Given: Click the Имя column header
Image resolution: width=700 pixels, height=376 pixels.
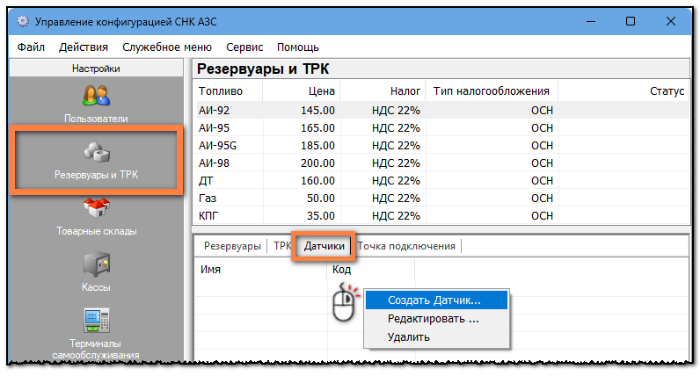Looking at the screenshot, I should (260, 269).
